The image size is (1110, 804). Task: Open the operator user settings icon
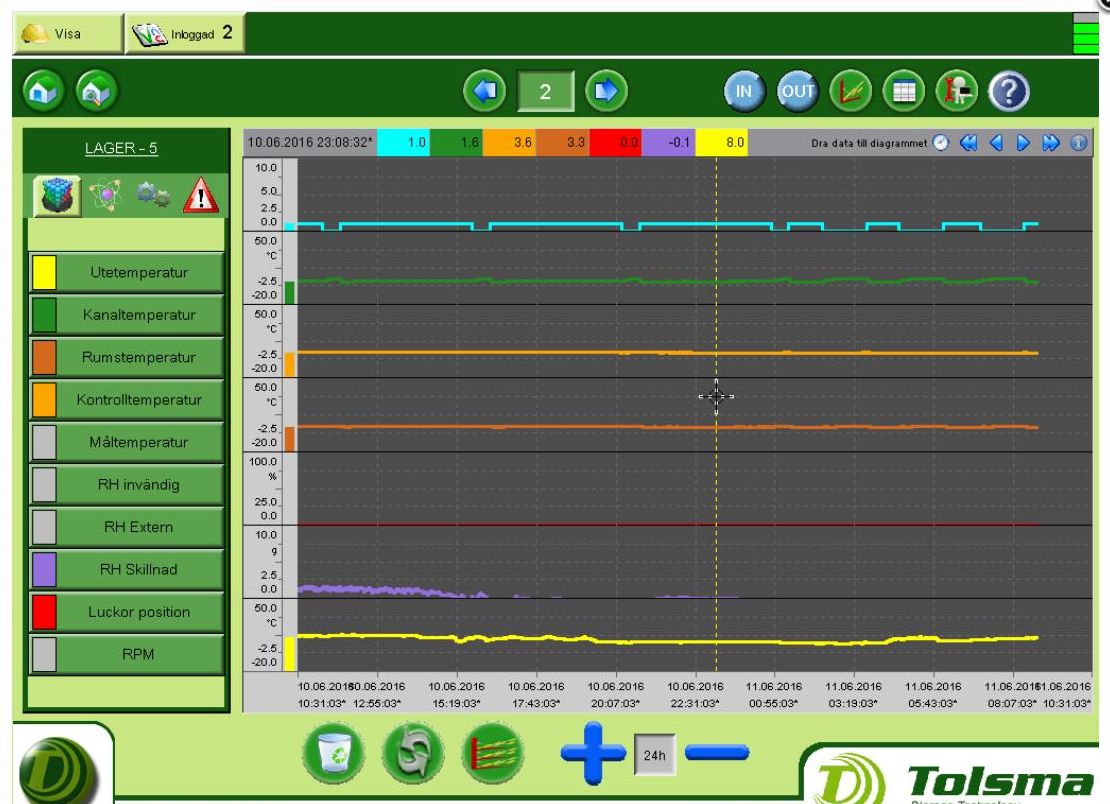957,91
